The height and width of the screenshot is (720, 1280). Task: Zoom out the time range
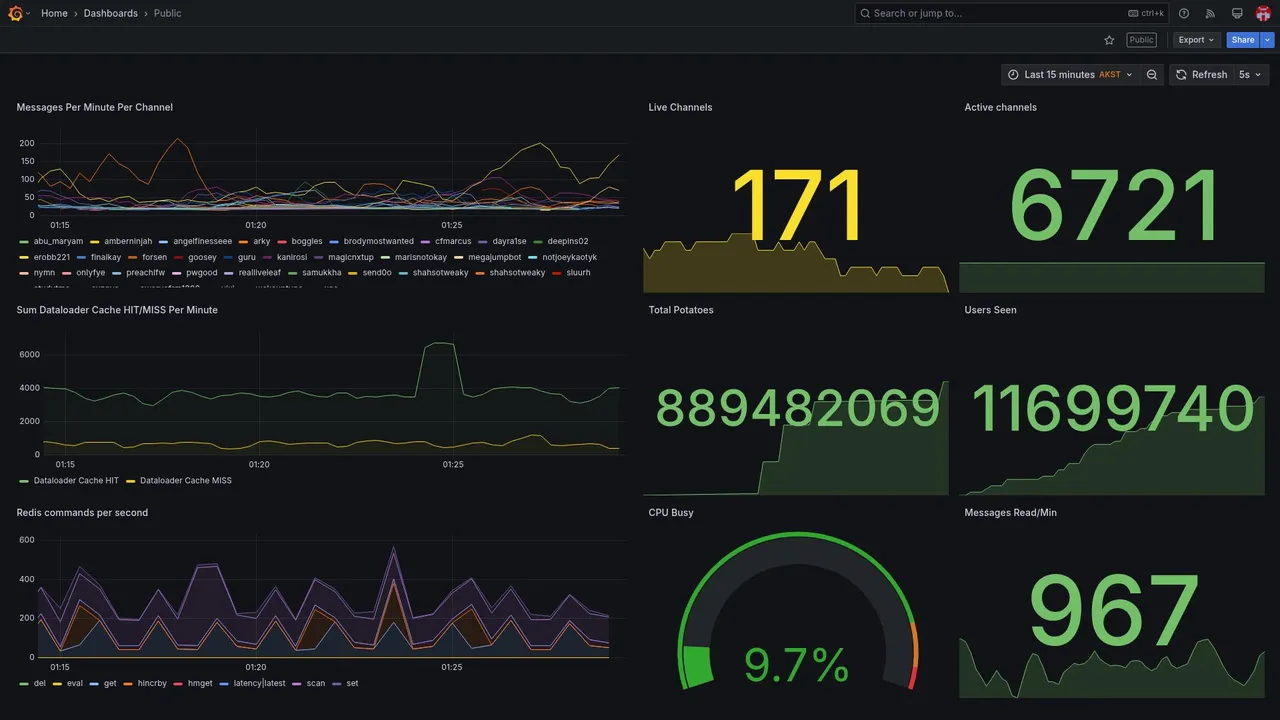tap(1152, 75)
